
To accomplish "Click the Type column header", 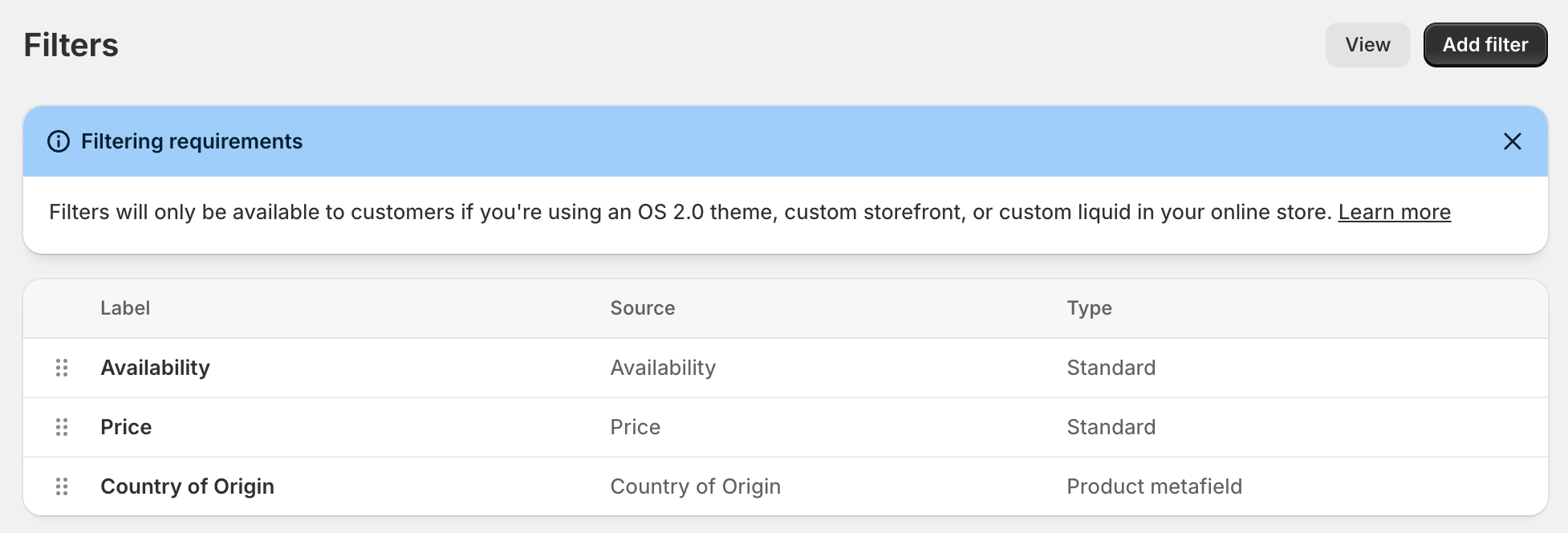I will [x=1089, y=308].
